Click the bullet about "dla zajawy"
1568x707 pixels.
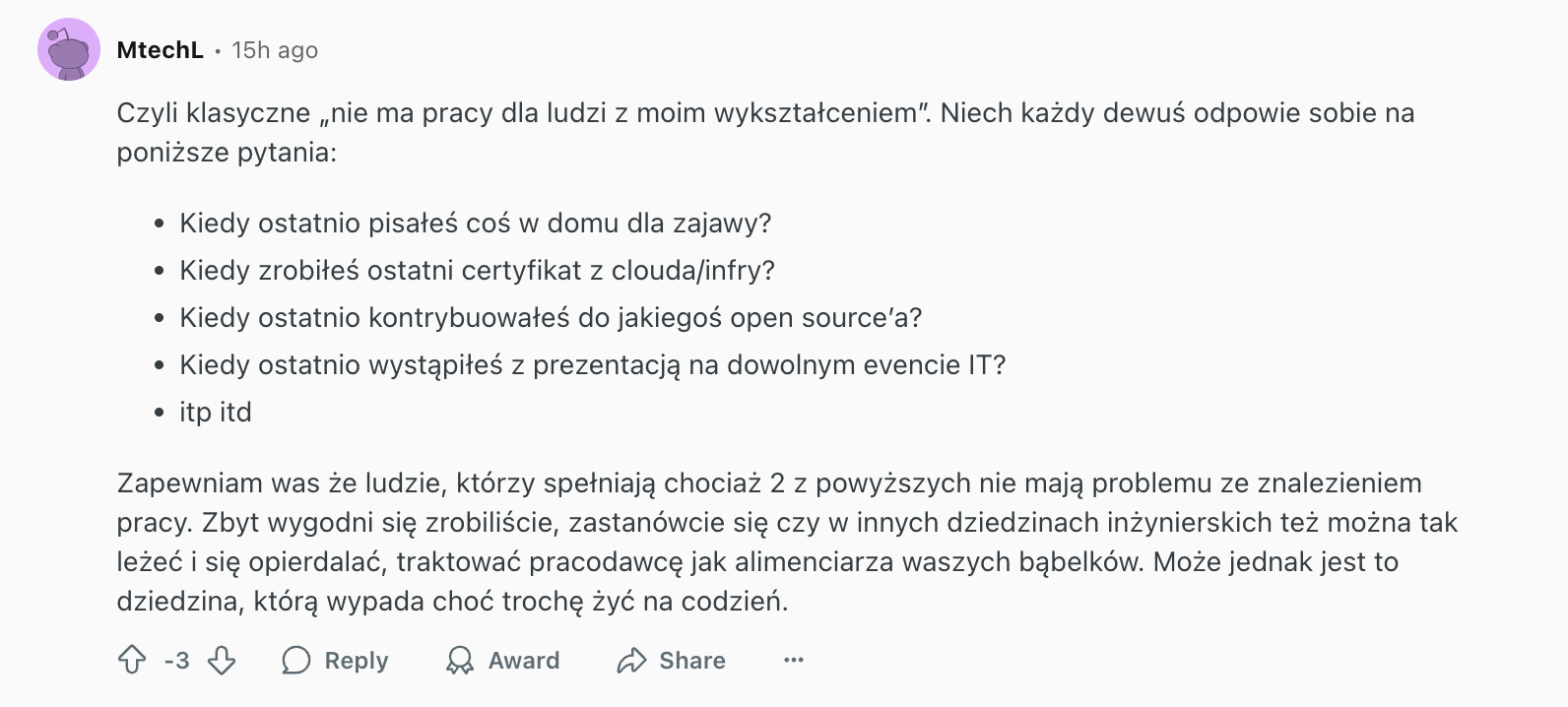point(475,224)
